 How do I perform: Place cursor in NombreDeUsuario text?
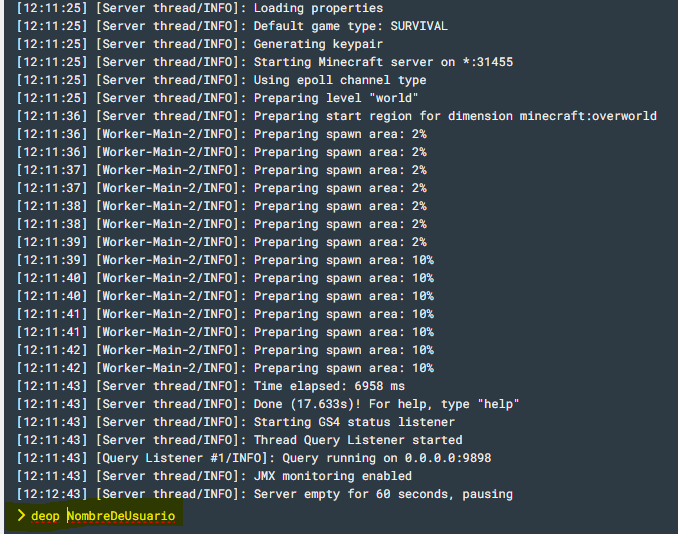click(121, 516)
